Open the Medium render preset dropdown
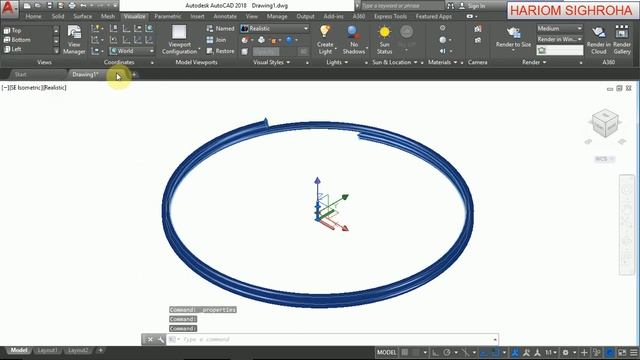This screenshot has height=360, width=640. pos(559,29)
